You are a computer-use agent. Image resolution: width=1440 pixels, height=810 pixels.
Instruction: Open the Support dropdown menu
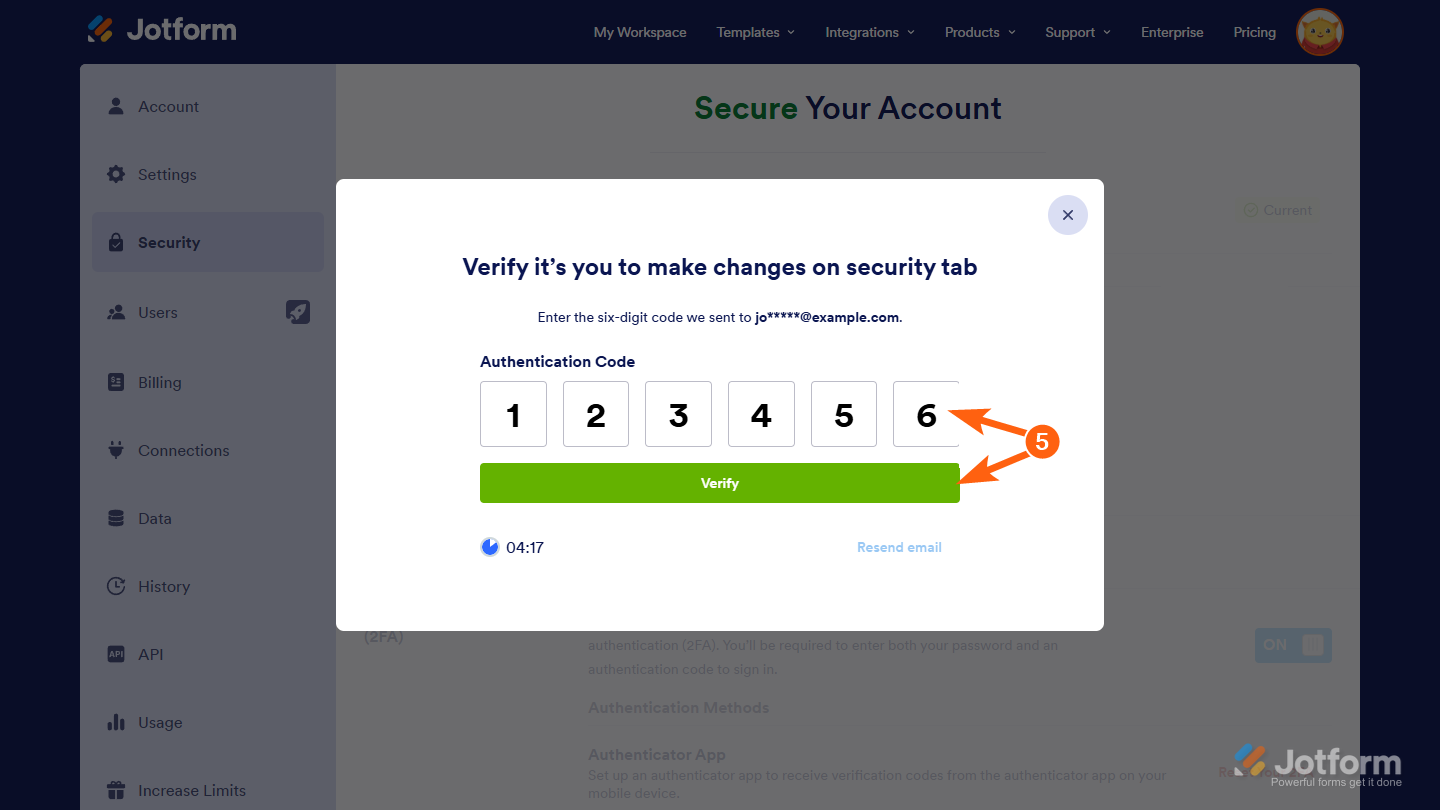(x=1077, y=32)
